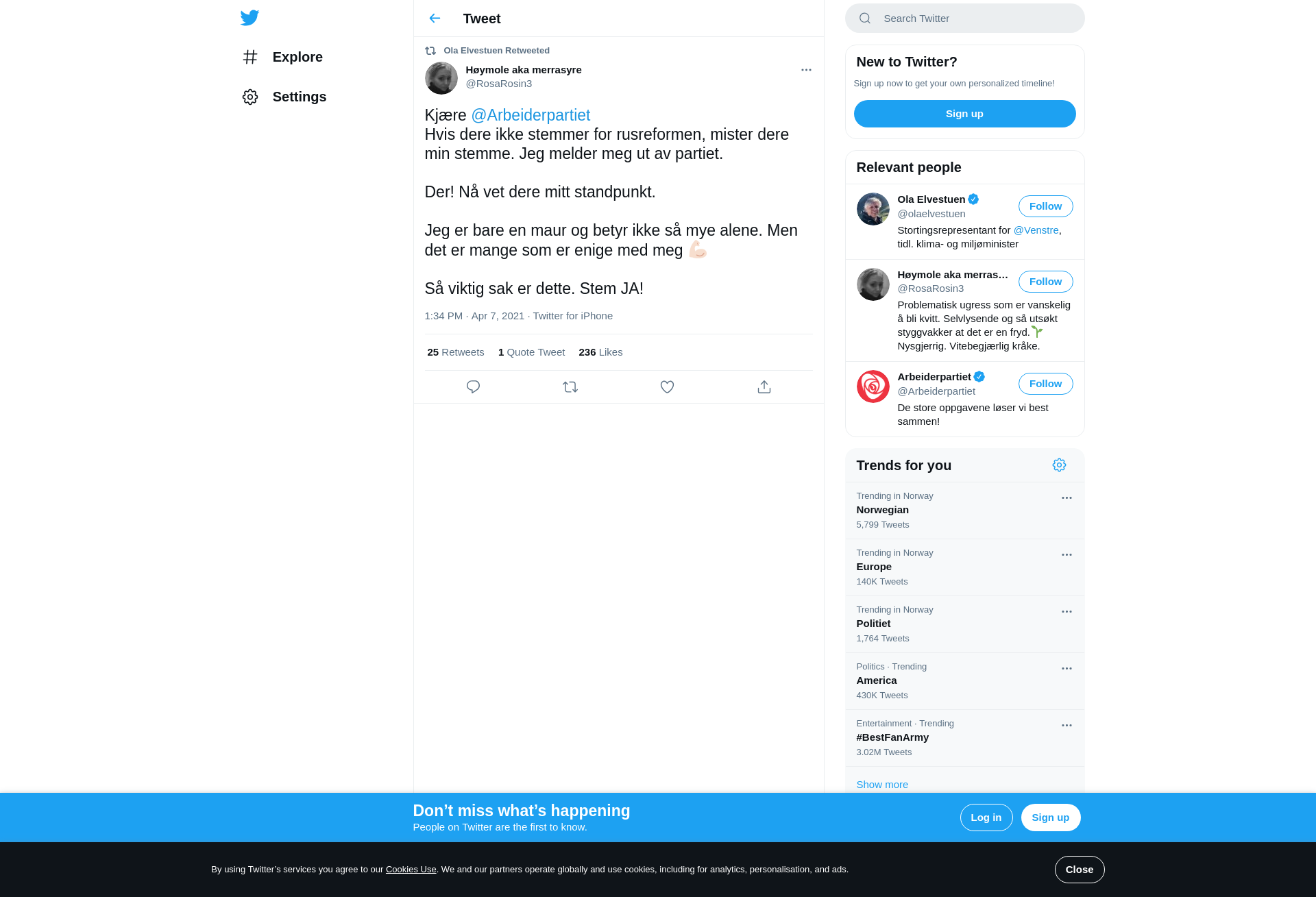Retweet using the retweet arrows icon
The width and height of the screenshot is (1316, 897).
[x=570, y=387]
